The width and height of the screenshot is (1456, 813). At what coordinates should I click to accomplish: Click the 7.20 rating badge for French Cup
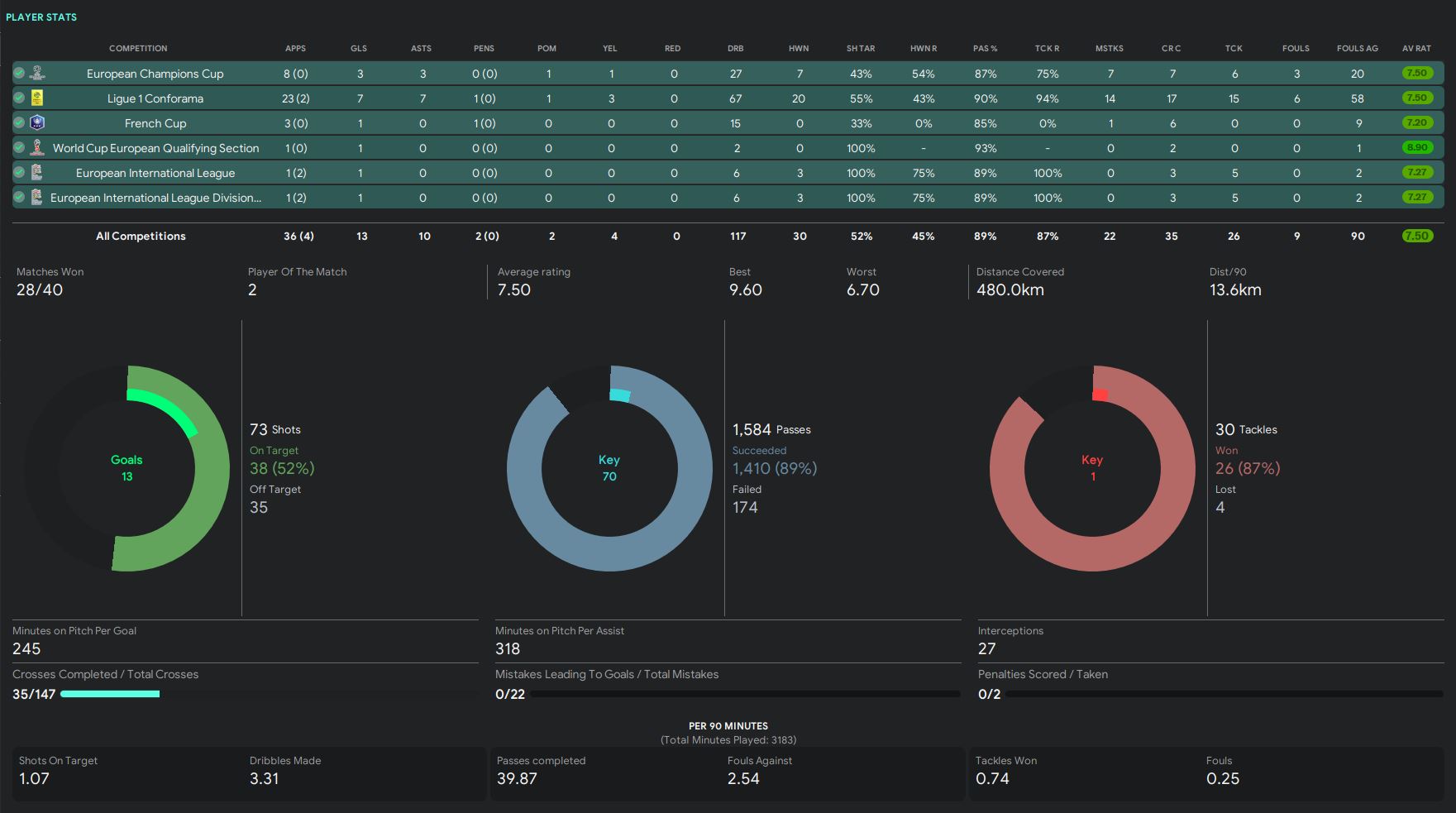(x=1416, y=123)
